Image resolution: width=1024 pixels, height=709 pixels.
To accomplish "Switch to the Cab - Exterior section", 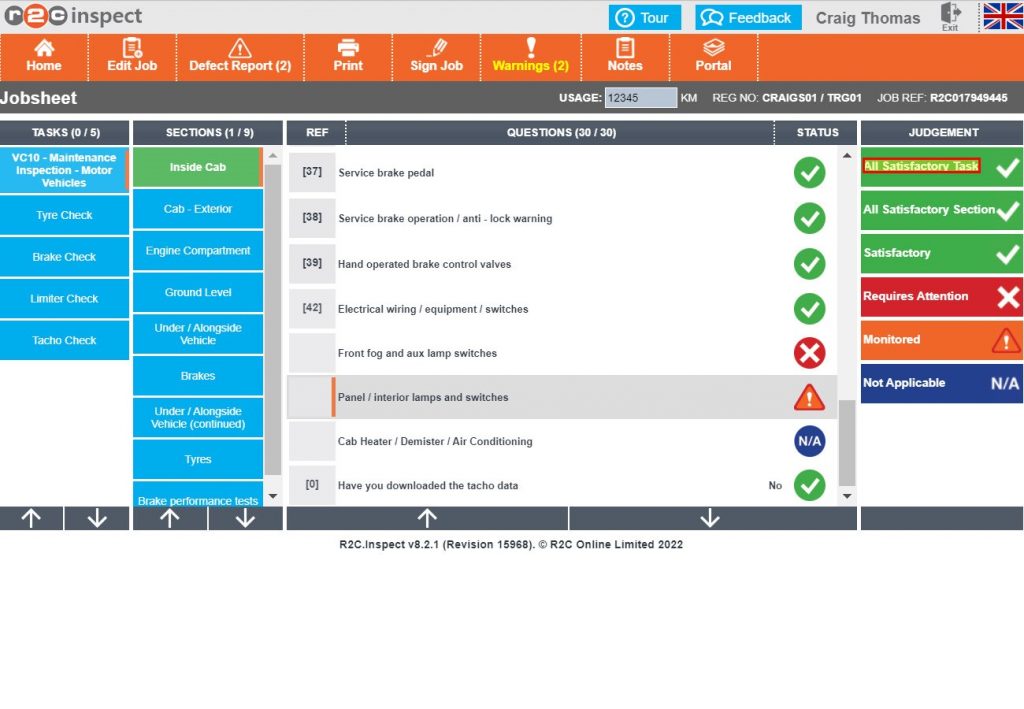I will (x=197, y=209).
